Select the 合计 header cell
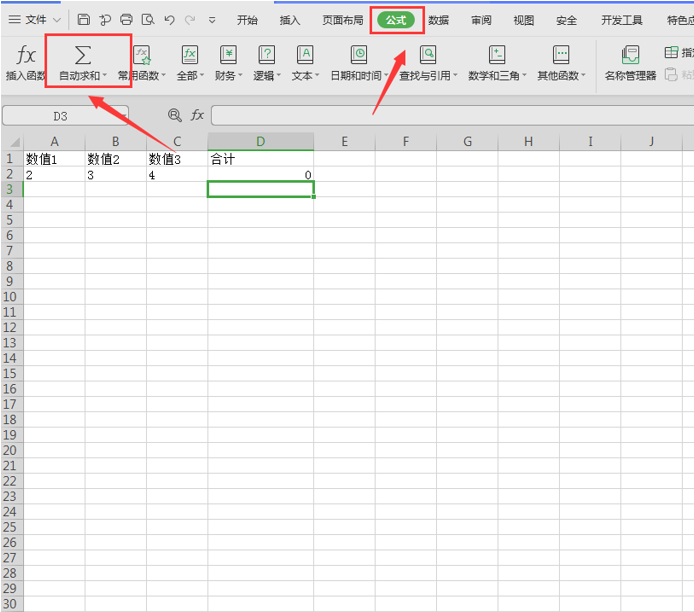This screenshot has height=612, width=694. (x=261, y=158)
